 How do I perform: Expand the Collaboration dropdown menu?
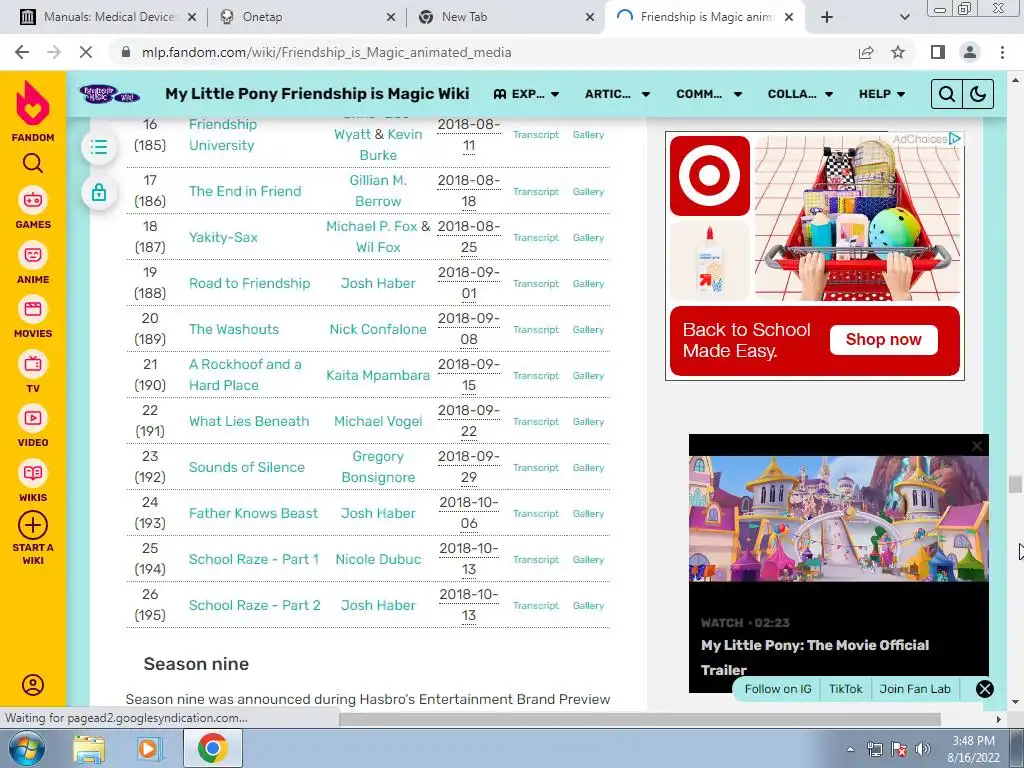(800, 94)
